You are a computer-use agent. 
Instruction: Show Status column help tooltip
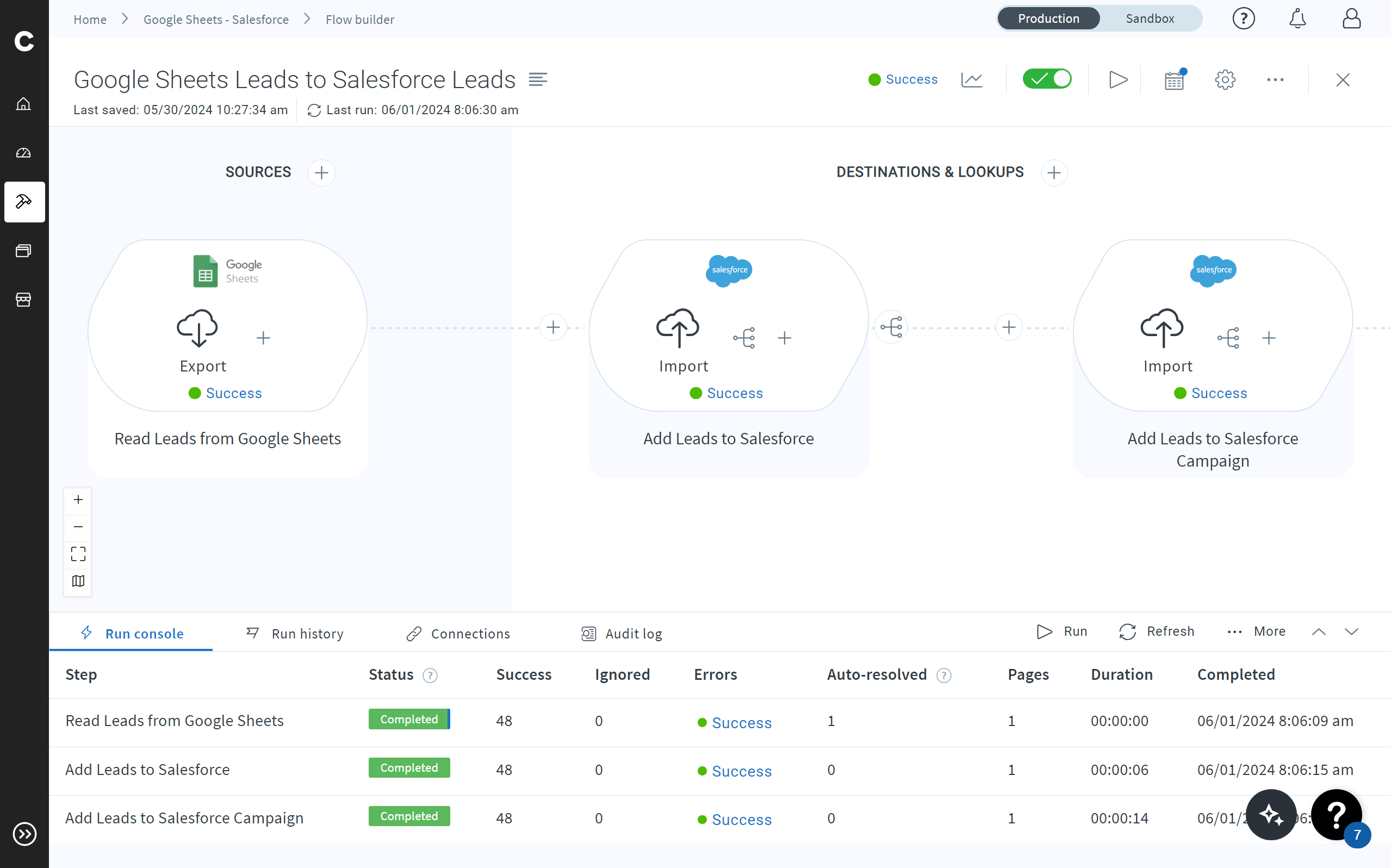click(430, 675)
